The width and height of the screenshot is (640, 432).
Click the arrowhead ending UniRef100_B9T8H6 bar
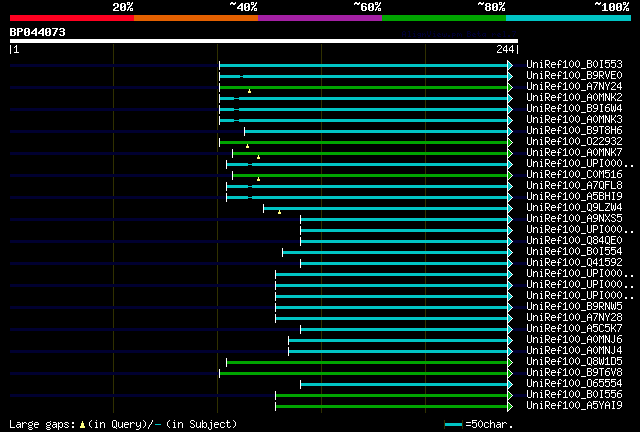[510, 131]
